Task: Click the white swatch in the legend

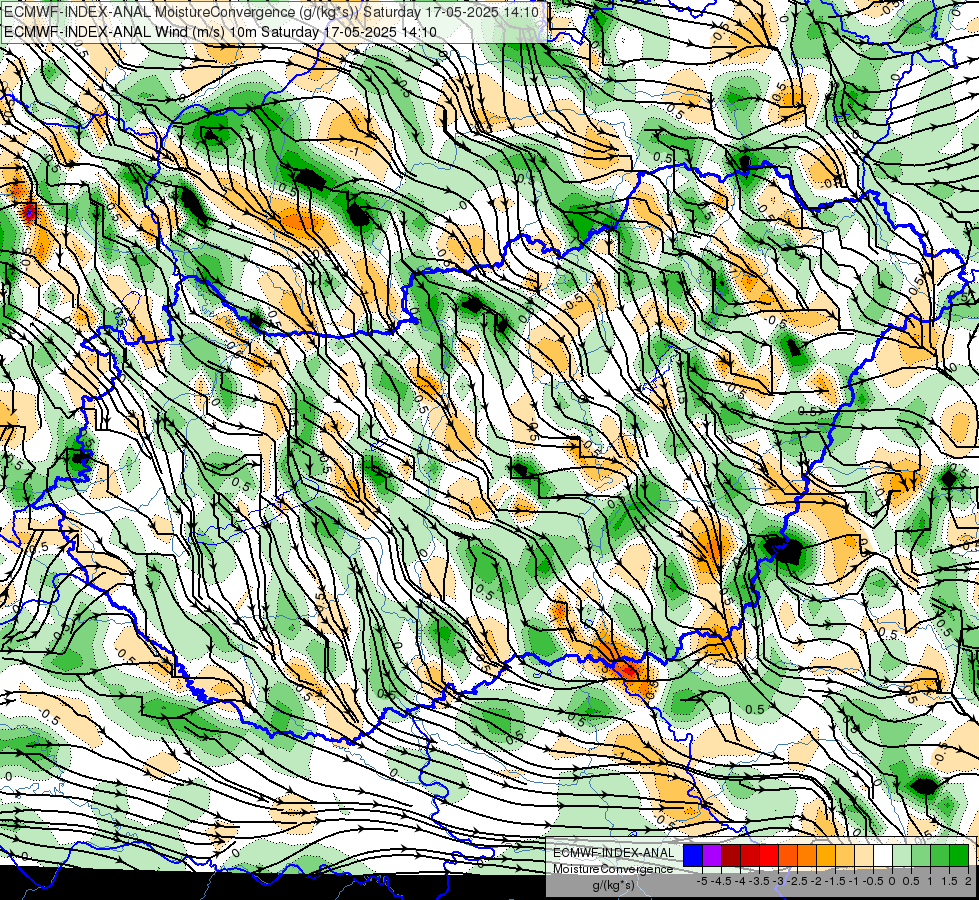Action: click(883, 855)
